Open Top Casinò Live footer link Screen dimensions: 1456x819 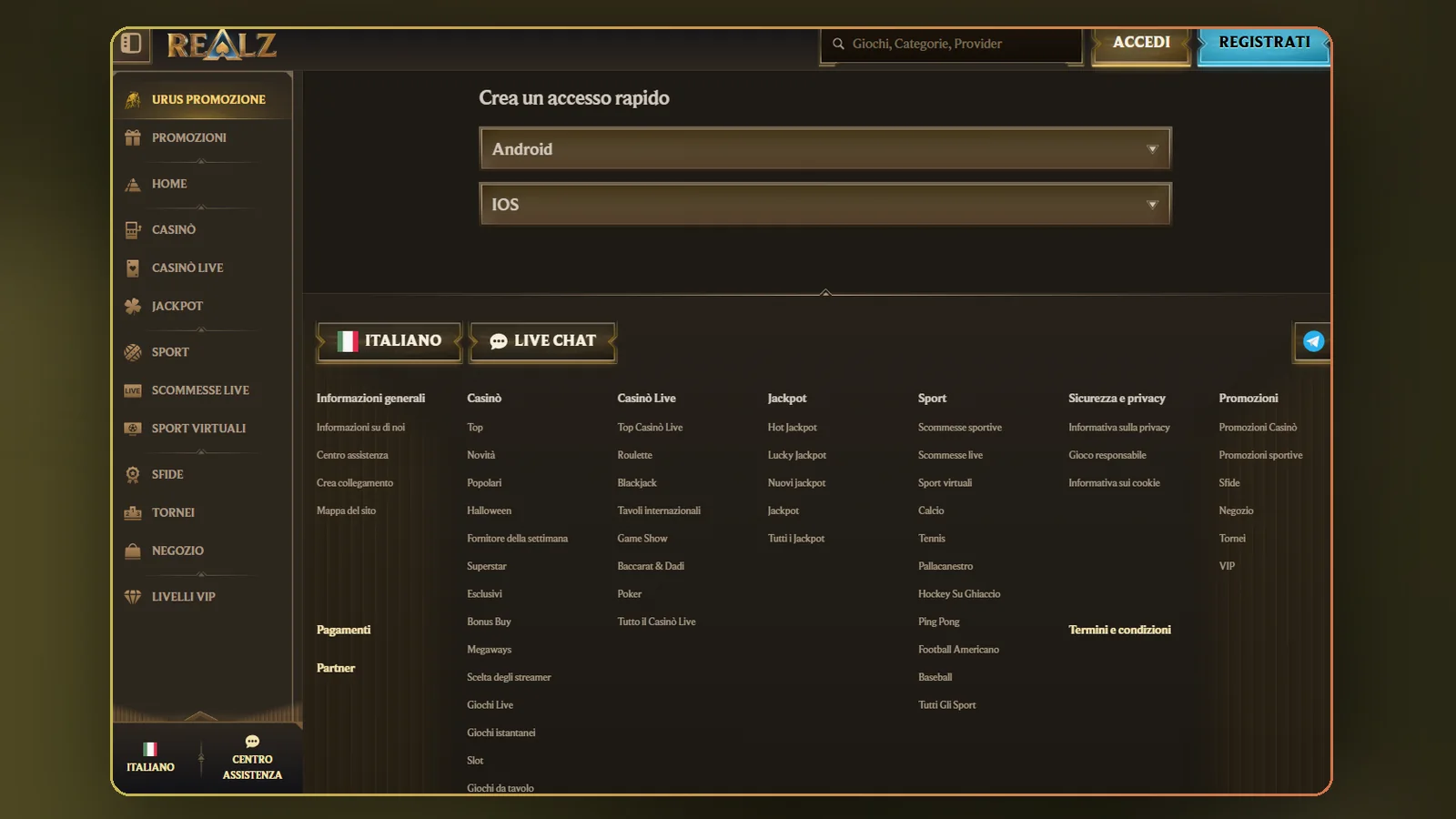[650, 428]
